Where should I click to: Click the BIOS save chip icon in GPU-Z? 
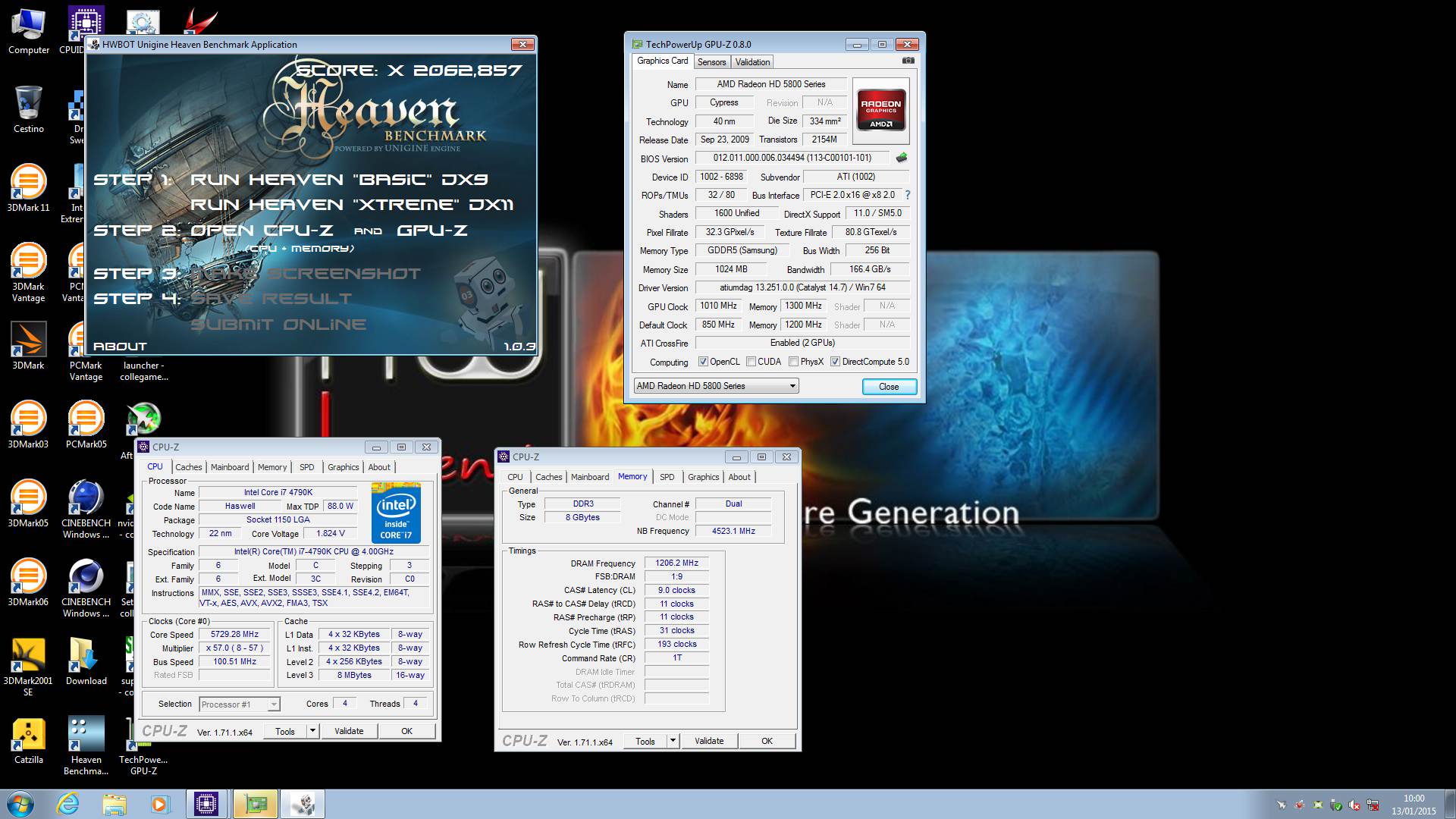click(x=901, y=158)
